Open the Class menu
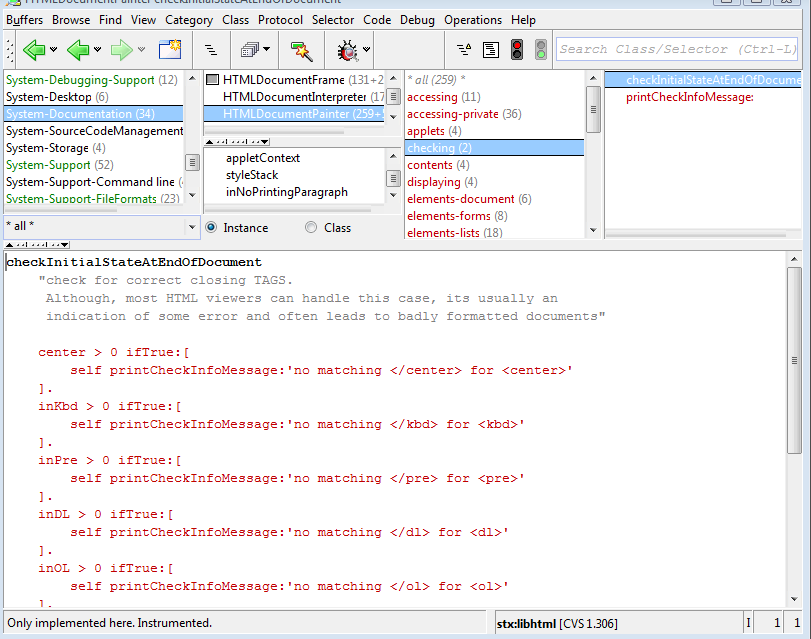 pyautogui.click(x=235, y=20)
